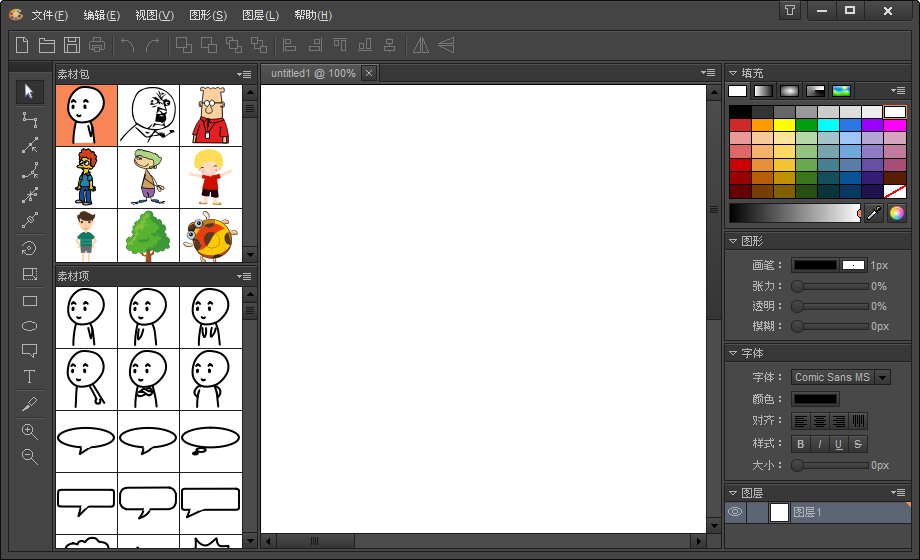
Task: Select the arrow selection tool
Action: tap(29, 91)
